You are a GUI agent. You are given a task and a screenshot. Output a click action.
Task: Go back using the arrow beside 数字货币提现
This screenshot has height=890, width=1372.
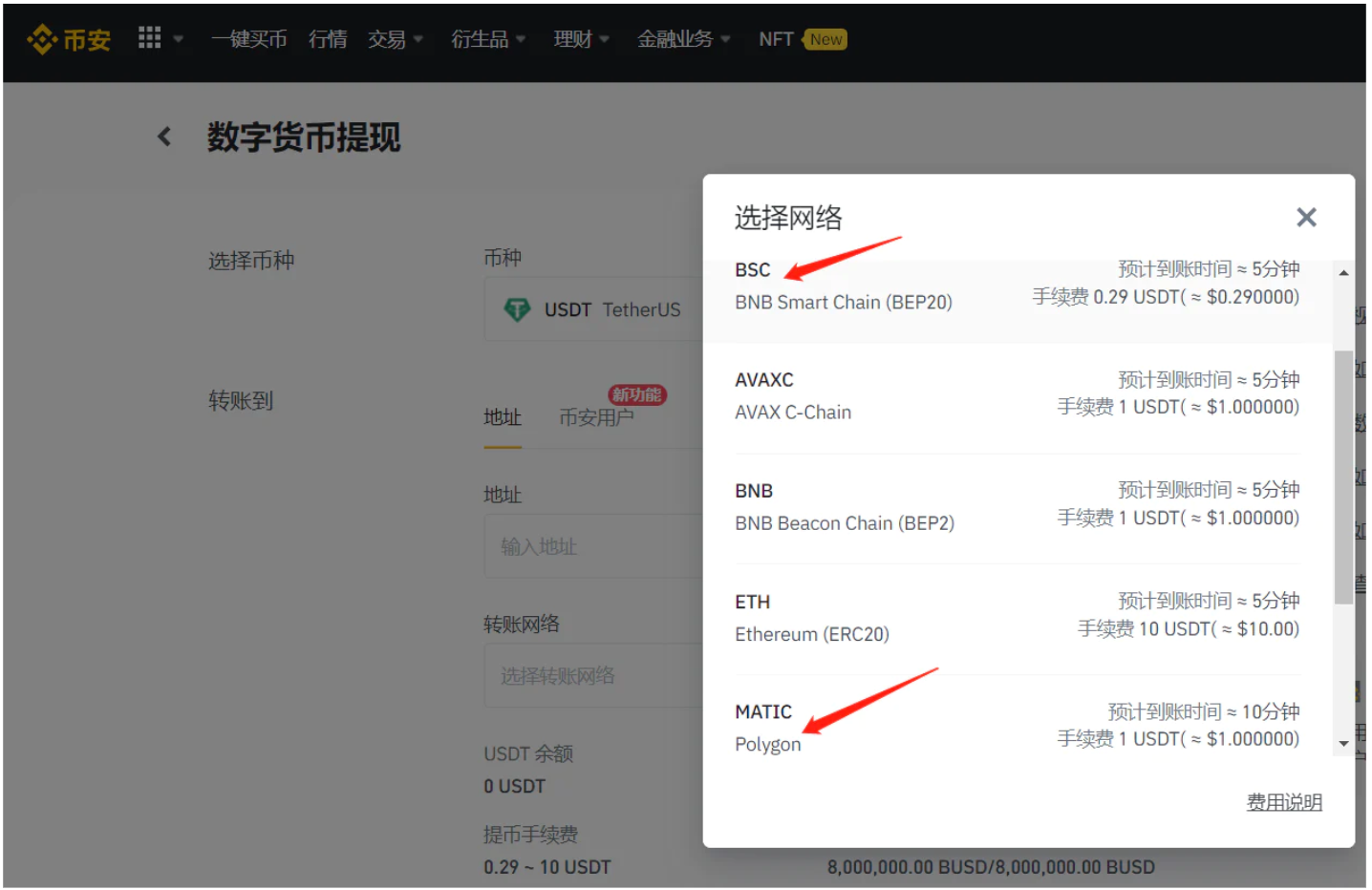click(x=164, y=137)
